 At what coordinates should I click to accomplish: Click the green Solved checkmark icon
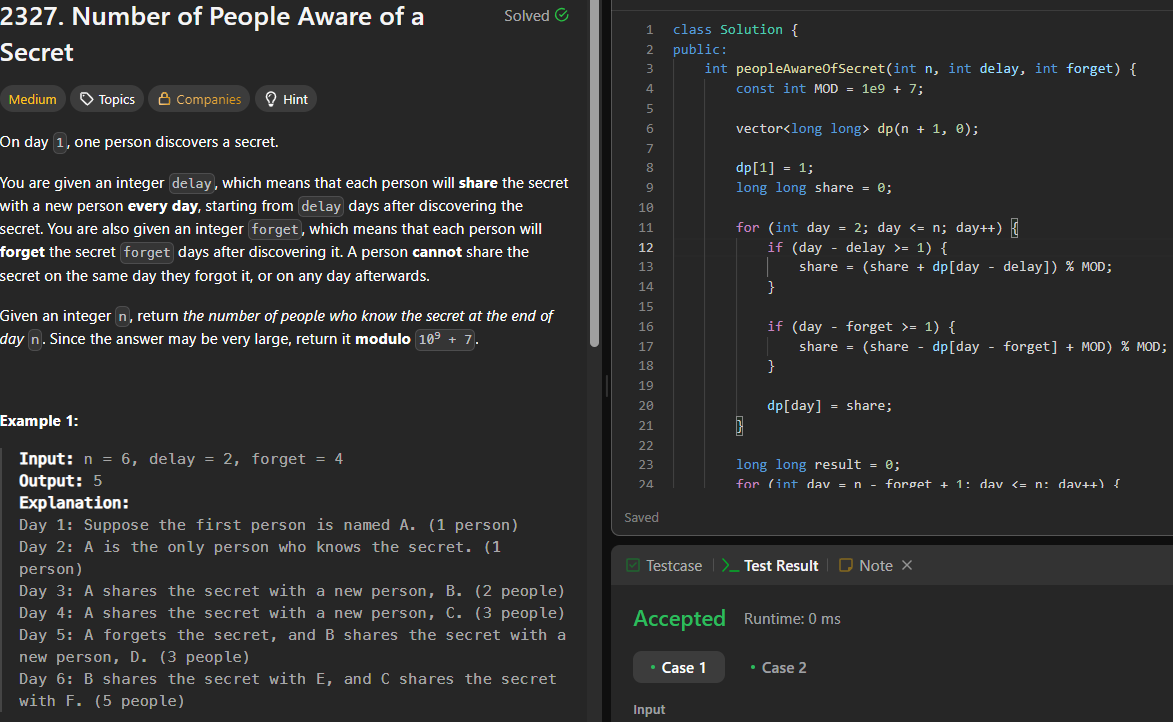click(562, 15)
